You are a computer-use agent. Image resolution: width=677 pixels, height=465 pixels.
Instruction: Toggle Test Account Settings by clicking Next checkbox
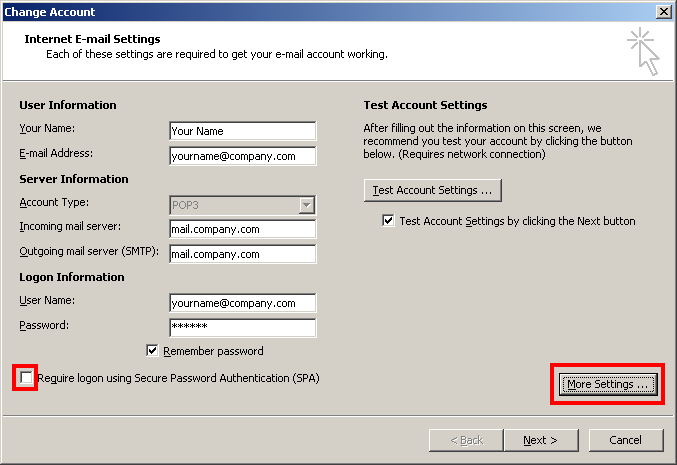pyautogui.click(x=388, y=221)
